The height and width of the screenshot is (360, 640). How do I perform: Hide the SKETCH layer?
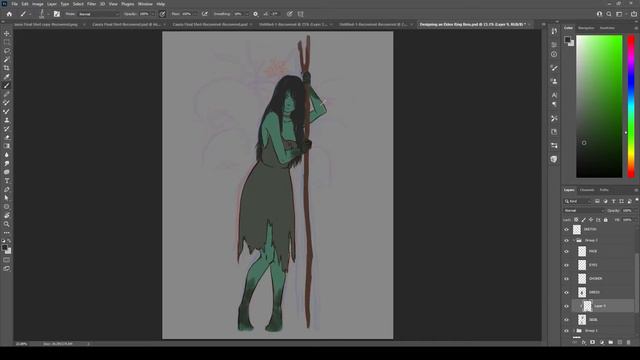[567, 229]
